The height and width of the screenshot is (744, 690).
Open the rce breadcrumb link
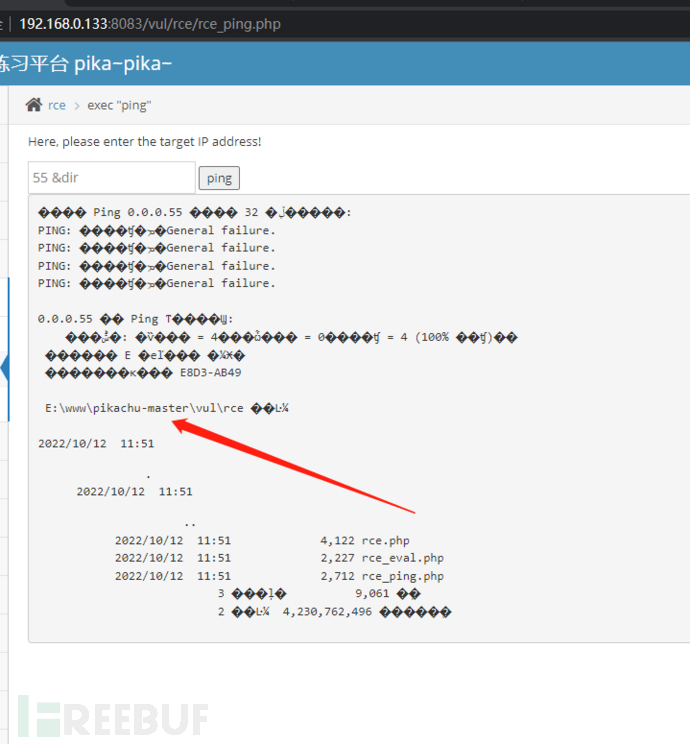click(x=57, y=105)
